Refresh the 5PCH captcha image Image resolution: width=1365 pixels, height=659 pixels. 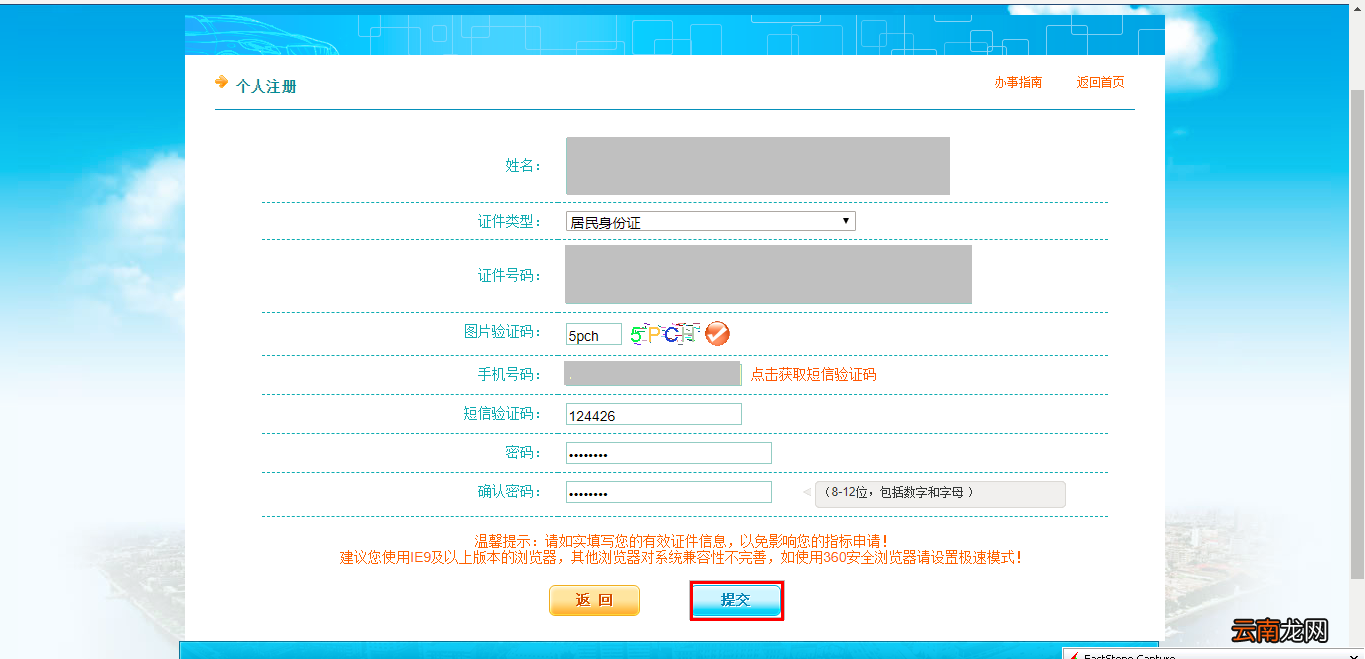point(663,335)
